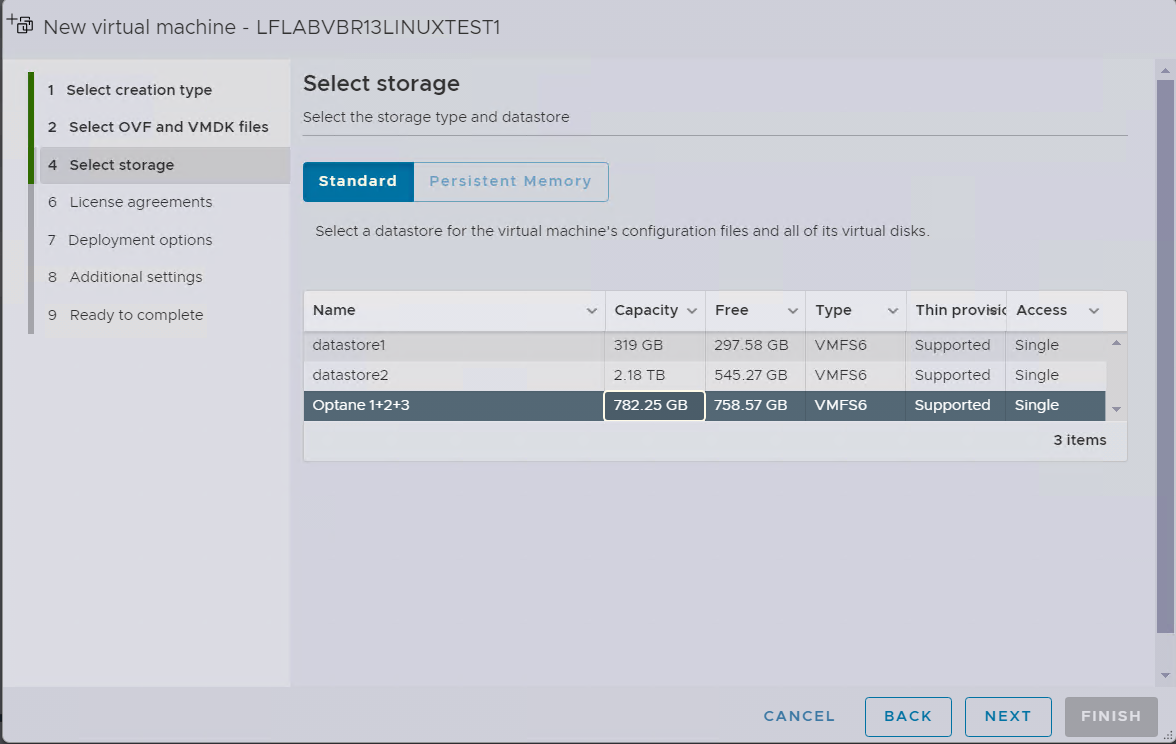Click the Cancel button

pyautogui.click(x=798, y=716)
